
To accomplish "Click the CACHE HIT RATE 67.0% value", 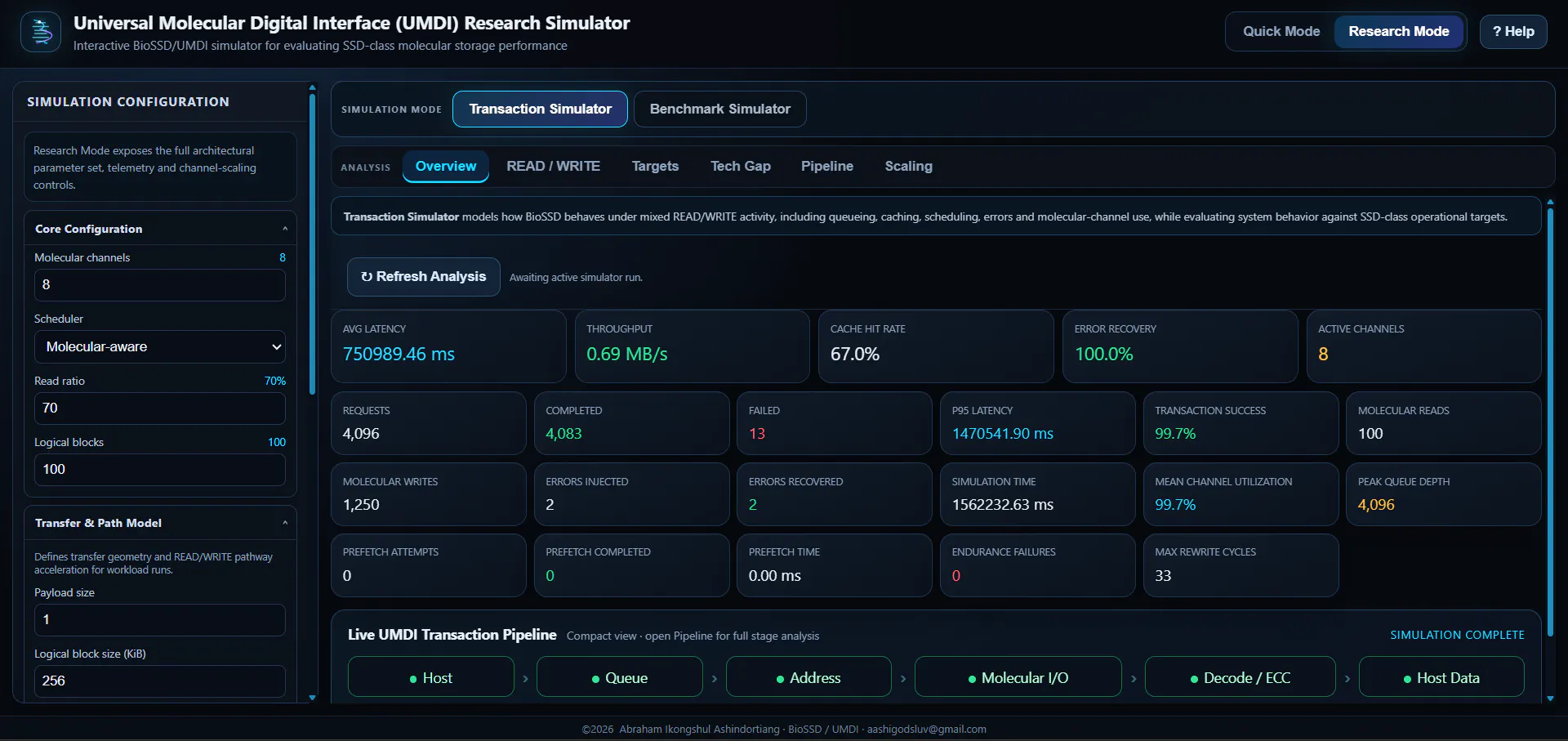I will [x=855, y=355].
